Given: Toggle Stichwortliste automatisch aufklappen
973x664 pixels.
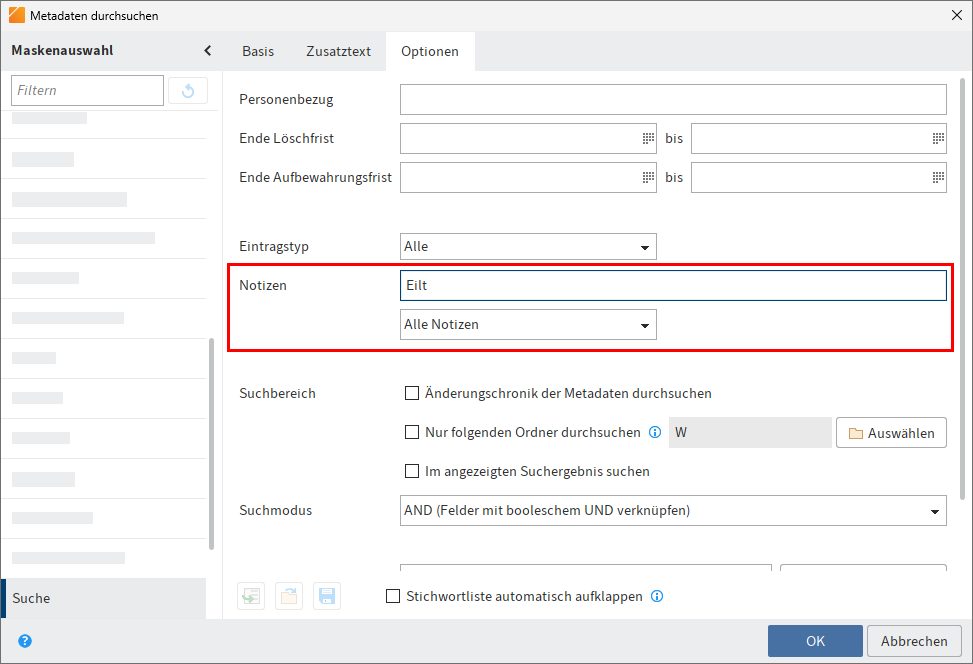Looking at the screenshot, I should click(393, 595).
